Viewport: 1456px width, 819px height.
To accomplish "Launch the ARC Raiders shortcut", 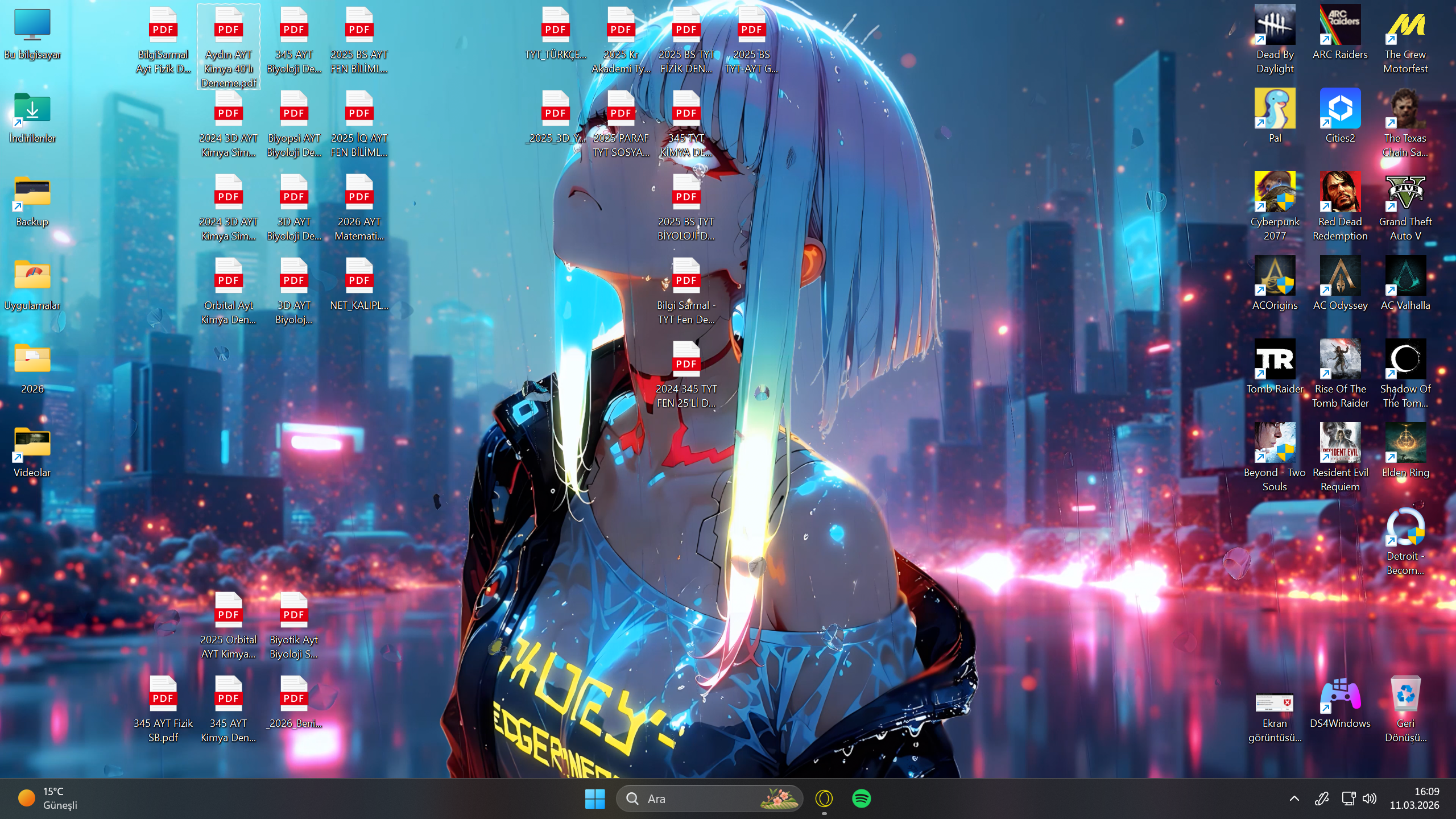I will pos(1340,33).
